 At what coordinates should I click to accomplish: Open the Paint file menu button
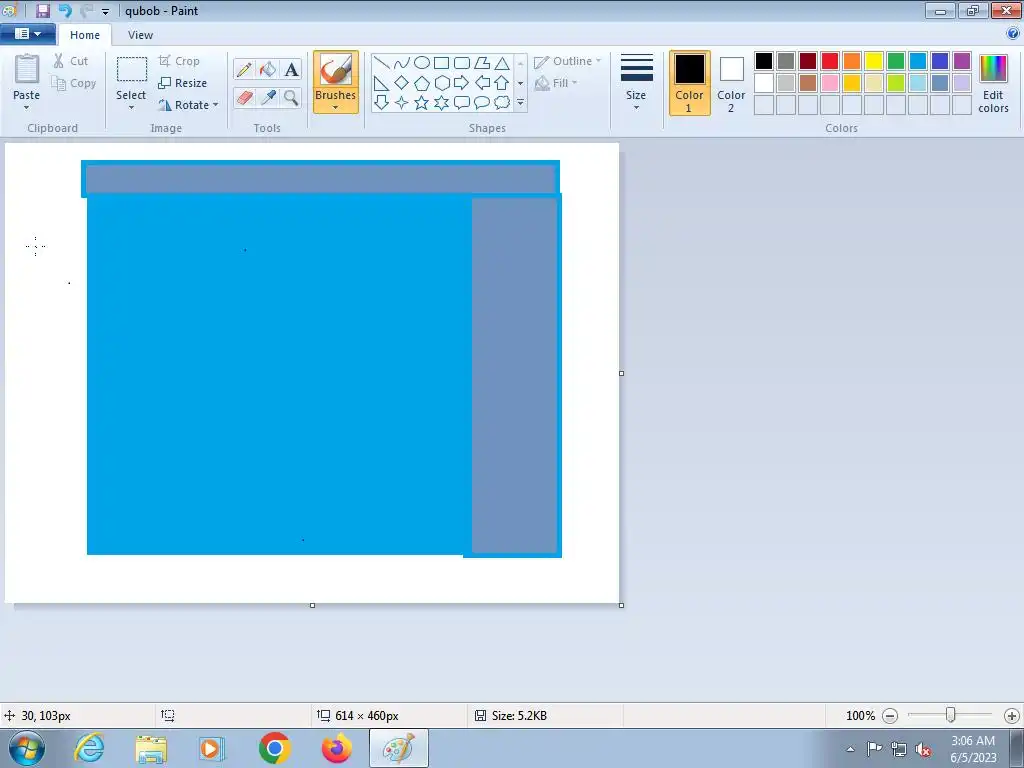pyautogui.click(x=27, y=34)
